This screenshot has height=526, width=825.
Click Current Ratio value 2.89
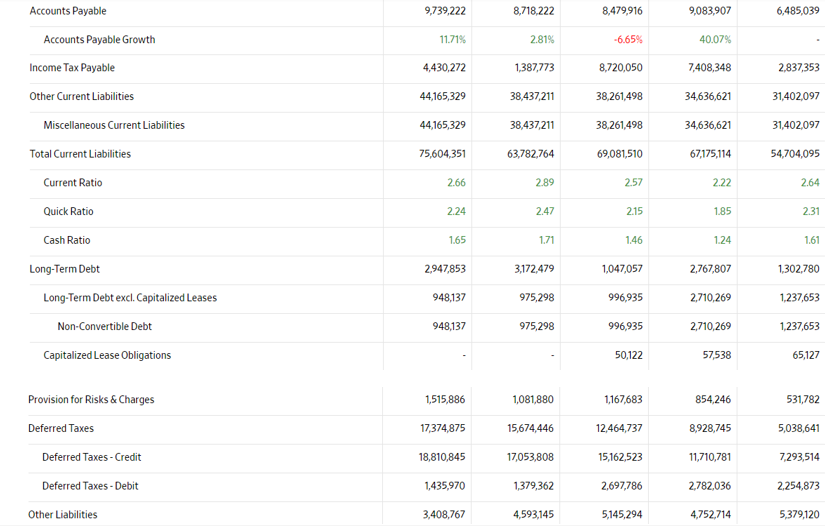545,183
